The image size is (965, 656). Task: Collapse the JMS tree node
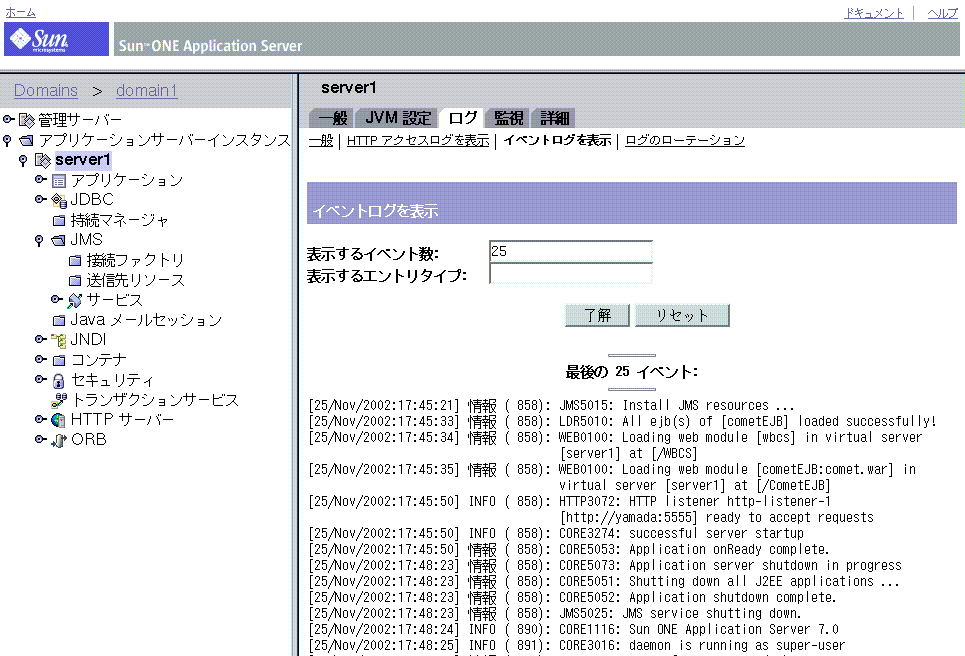39,241
